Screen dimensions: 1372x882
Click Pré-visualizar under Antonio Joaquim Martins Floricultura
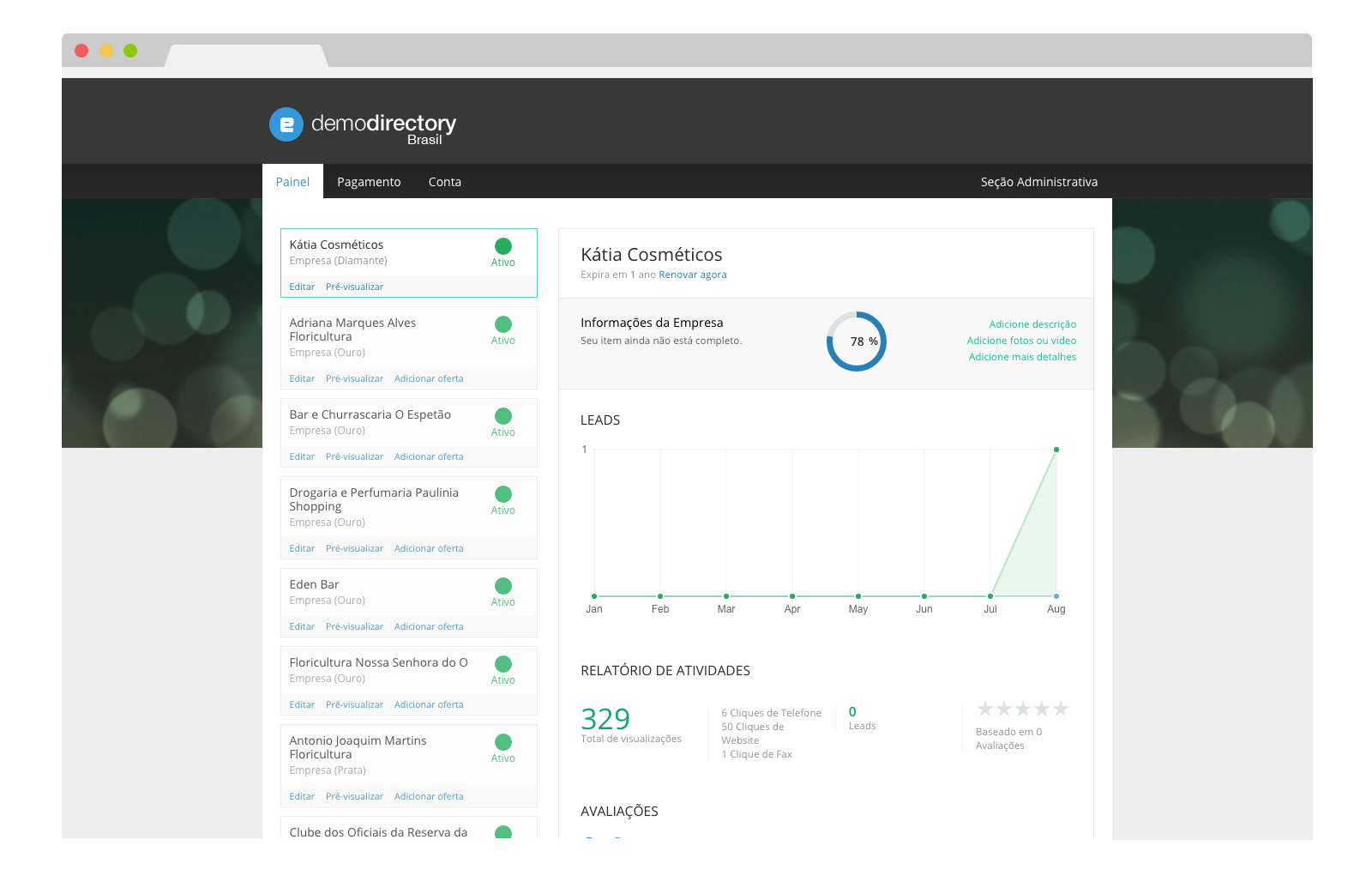coord(354,796)
